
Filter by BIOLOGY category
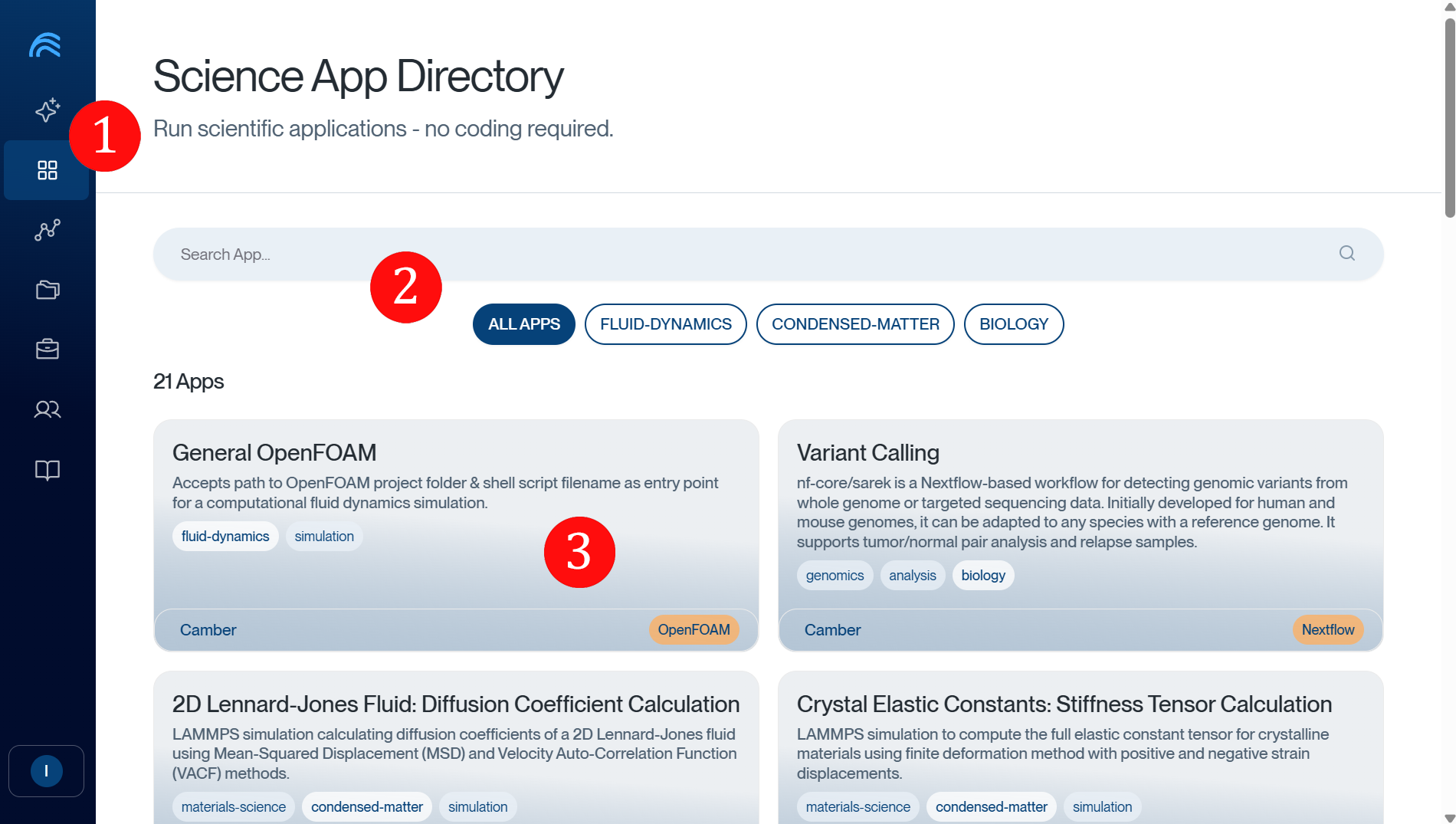click(x=1013, y=324)
